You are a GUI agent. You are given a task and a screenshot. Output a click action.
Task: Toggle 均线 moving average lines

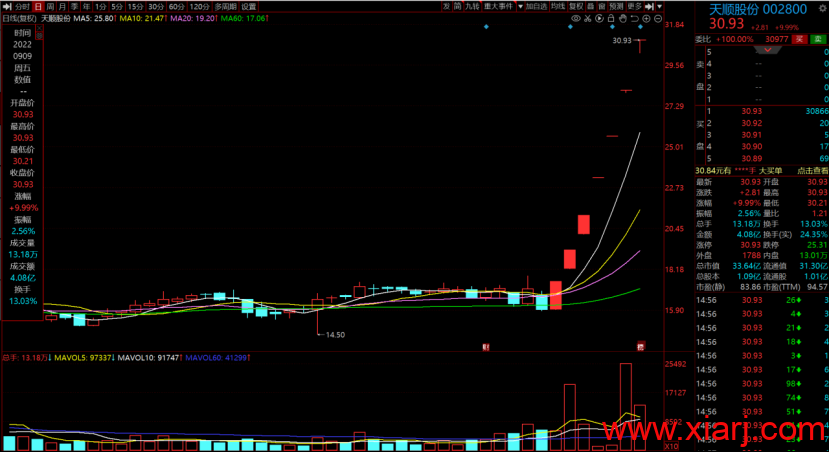click(x=558, y=6)
